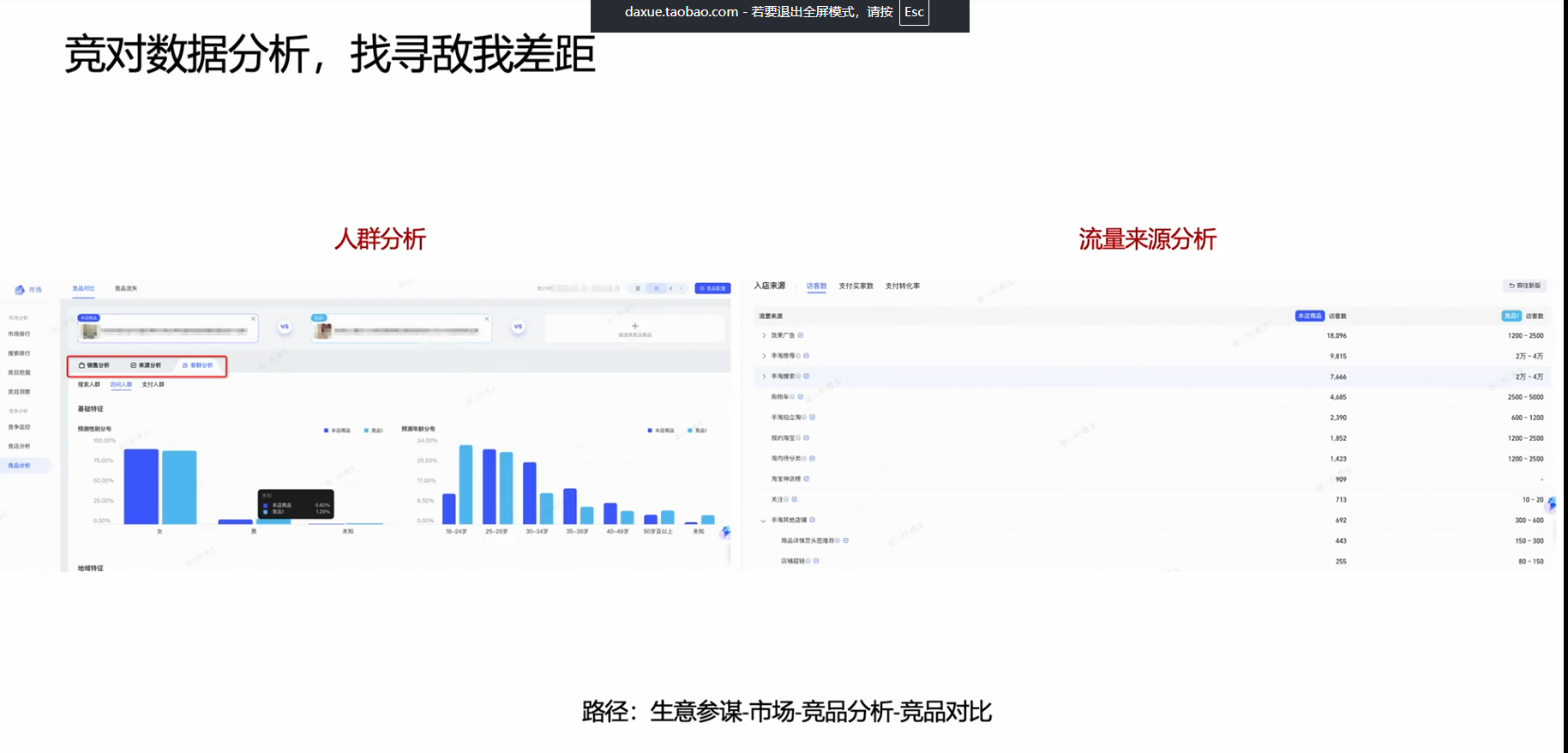Click the 本店商品 column badge
Viewport: 1568px width, 753px height.
(x=1310, y=316)
